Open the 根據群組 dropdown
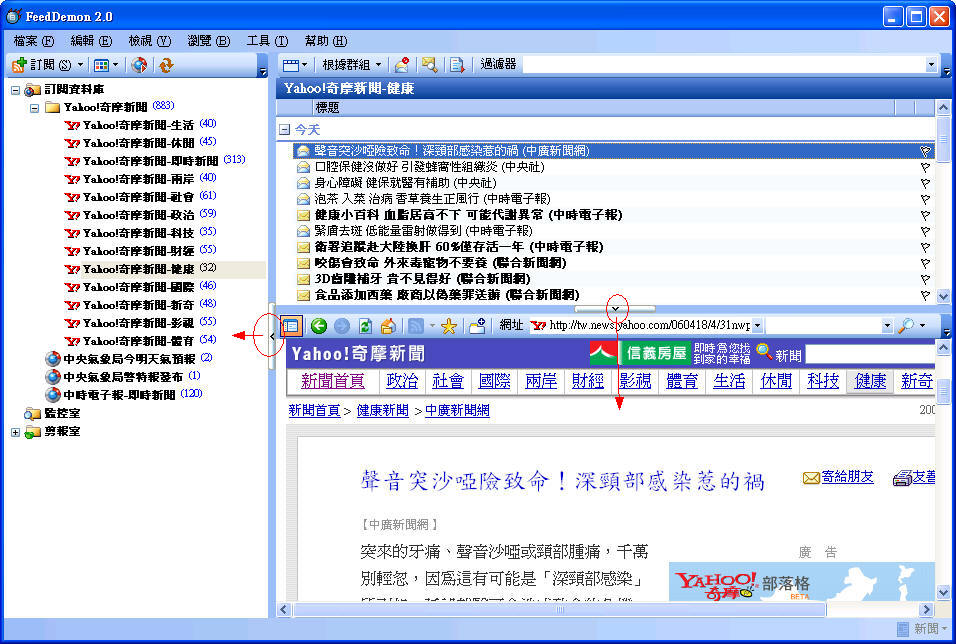Screen dimensions: 956x644 (x=351, y=65)
